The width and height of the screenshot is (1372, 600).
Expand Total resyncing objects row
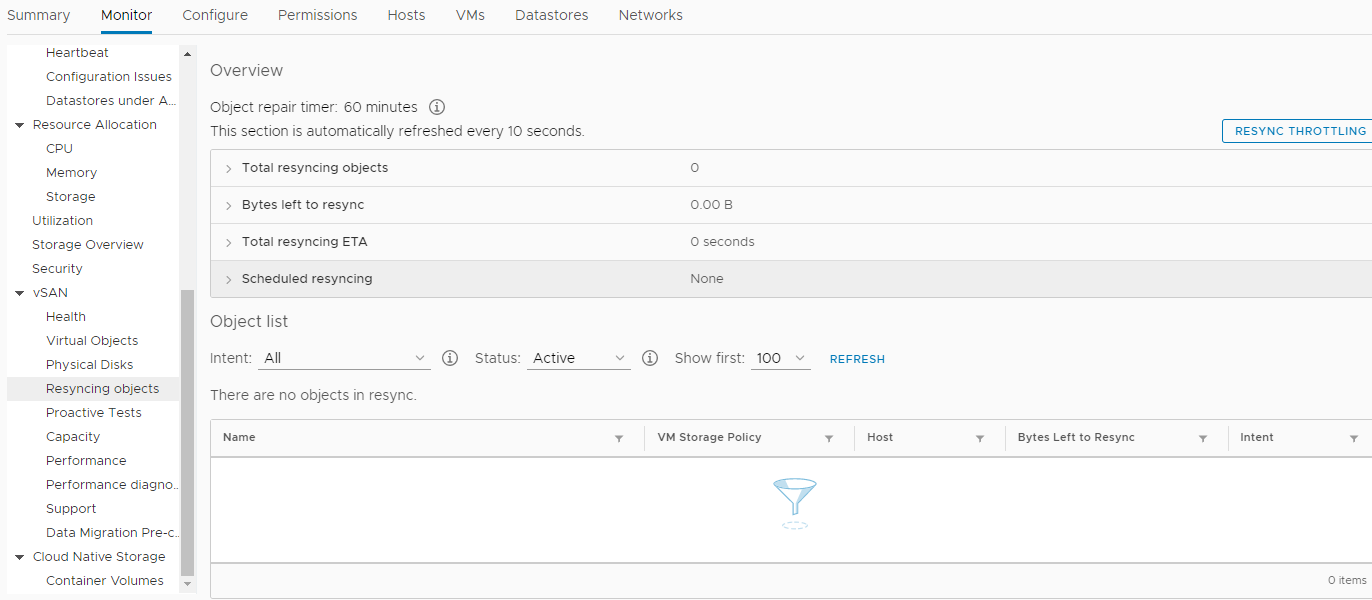click(228, 168)
